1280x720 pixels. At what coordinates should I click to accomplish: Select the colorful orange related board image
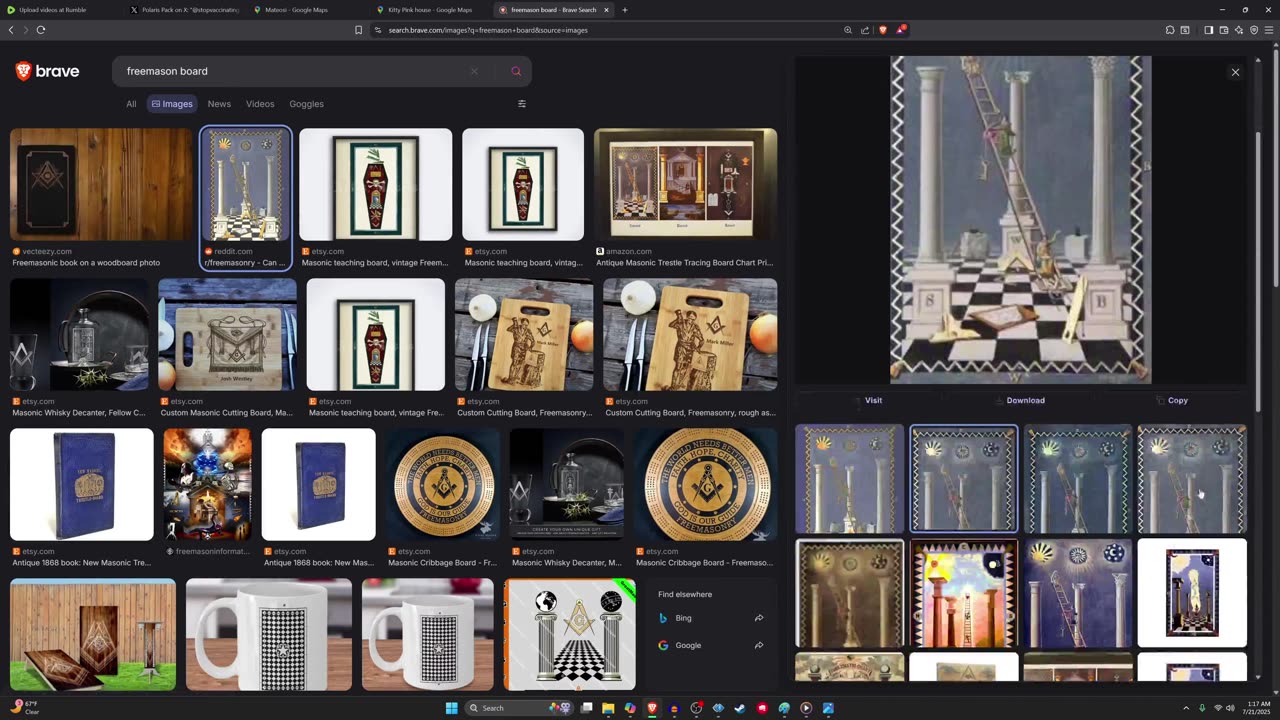[x=964, y=593]
